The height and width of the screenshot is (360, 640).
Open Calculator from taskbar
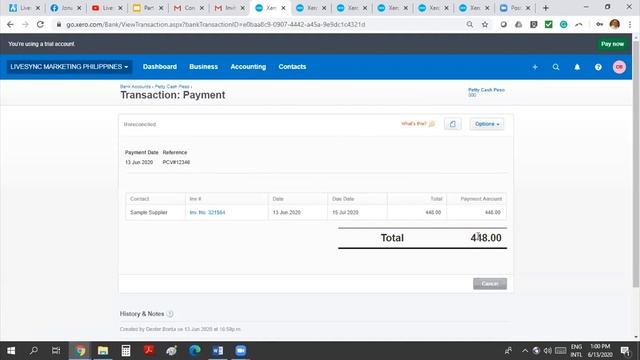tap(126, 351)
